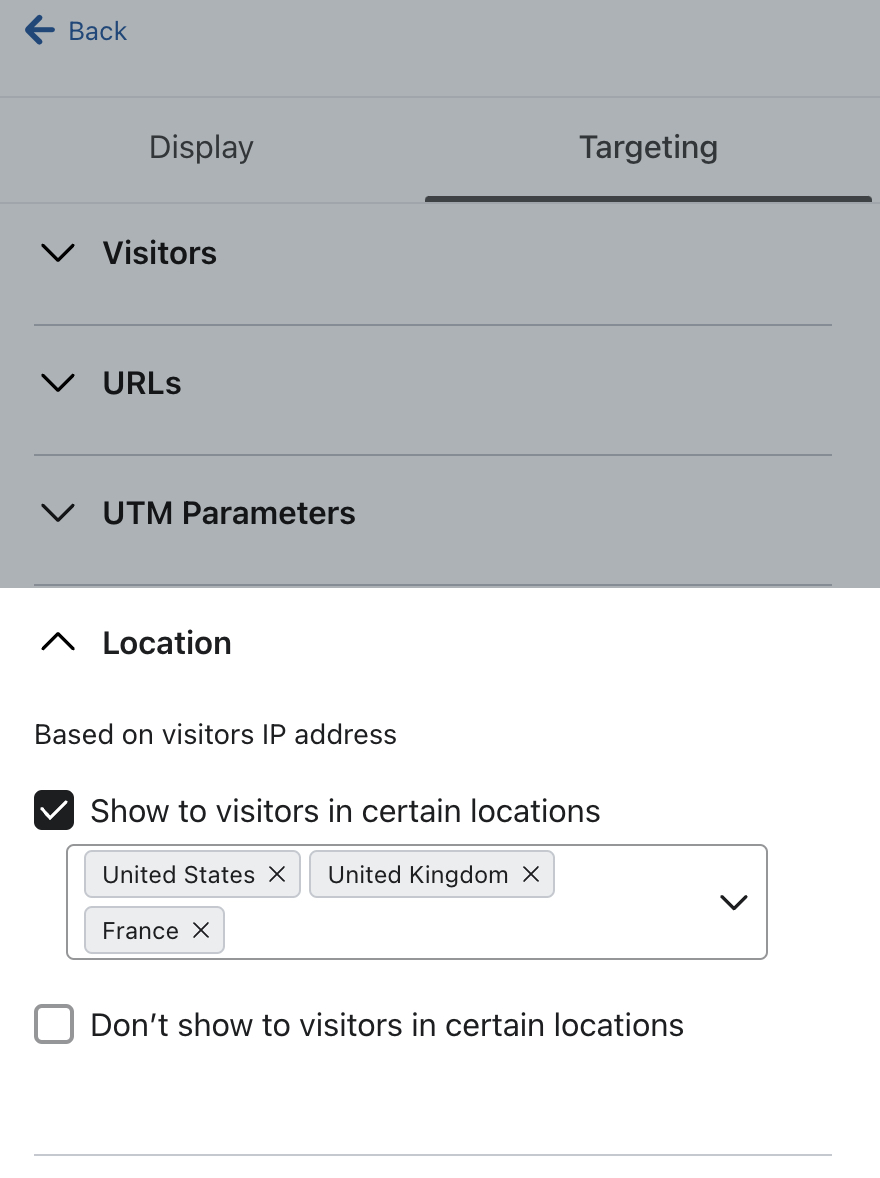The image size is (880, 1178).
Task: Click the Back arrow icon
Action: coord(39,30)
